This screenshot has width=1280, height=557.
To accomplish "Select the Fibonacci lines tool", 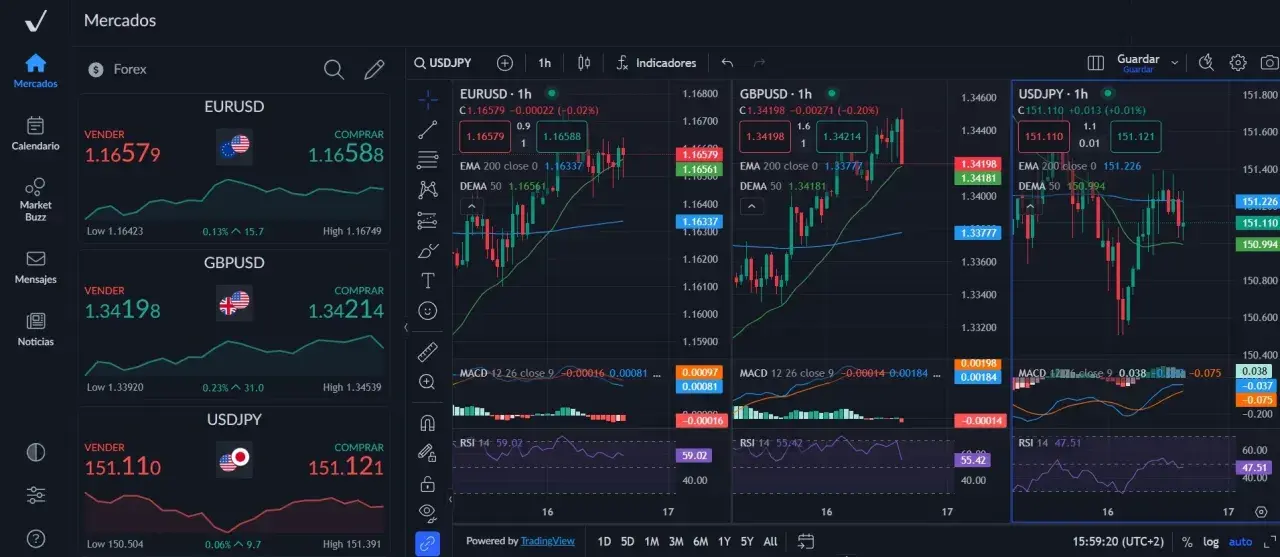I will 428,159.
